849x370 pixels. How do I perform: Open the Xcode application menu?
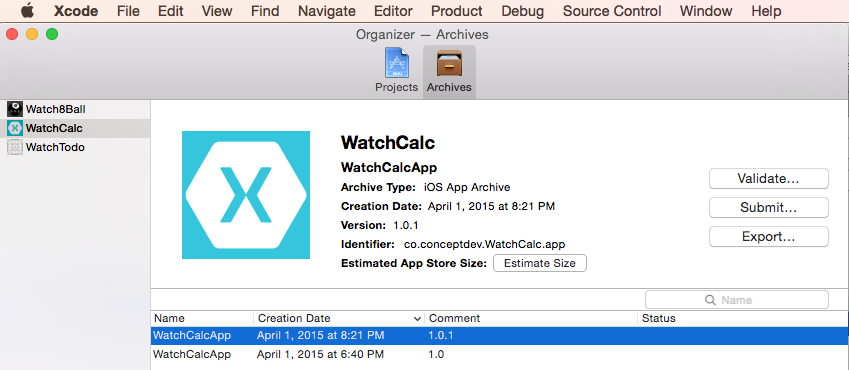(x=74, y=11)
